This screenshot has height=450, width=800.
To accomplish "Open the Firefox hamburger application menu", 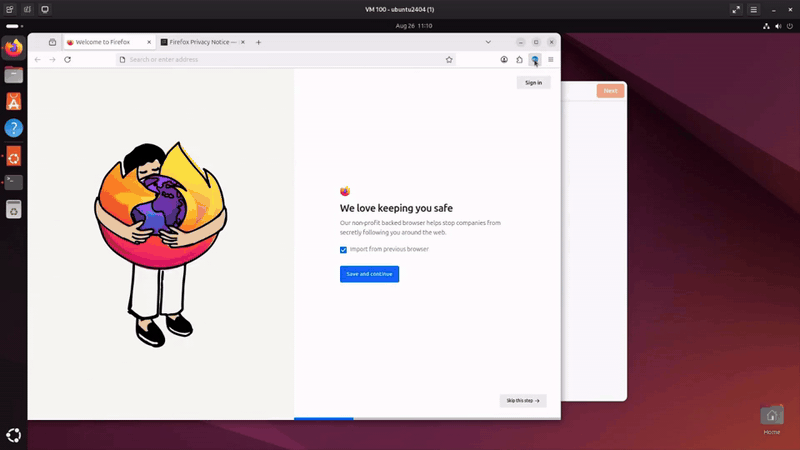I will 551,60.
